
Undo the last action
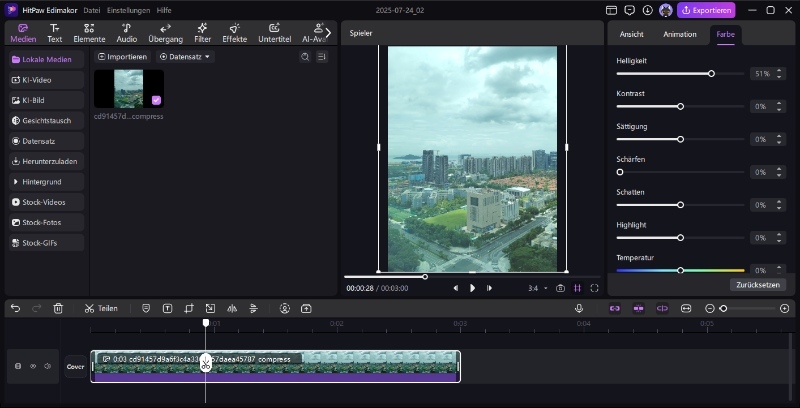pyautogui.click(x=15, y=309)
